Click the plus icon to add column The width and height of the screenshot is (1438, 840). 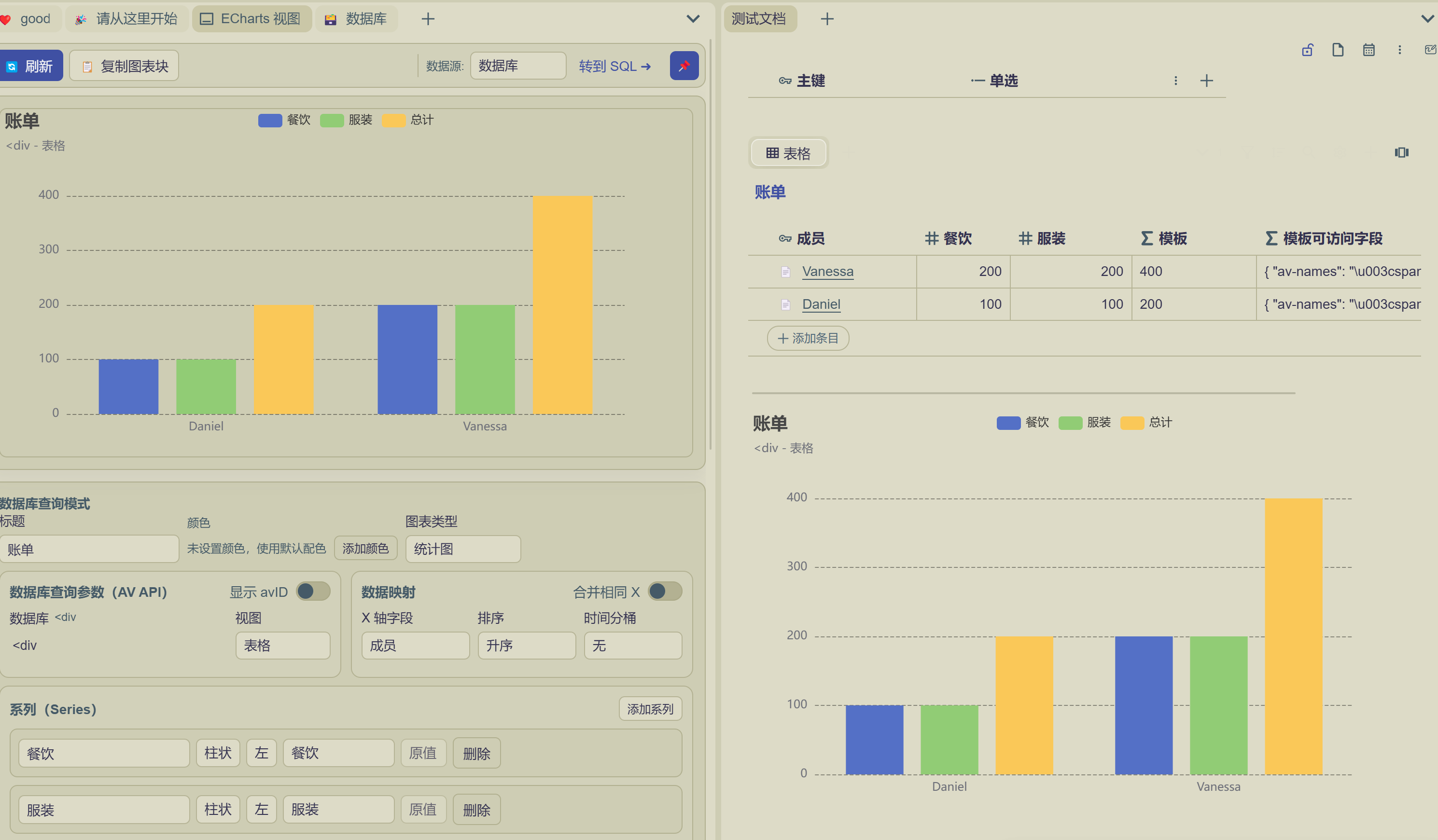(x=1206, y=81)
